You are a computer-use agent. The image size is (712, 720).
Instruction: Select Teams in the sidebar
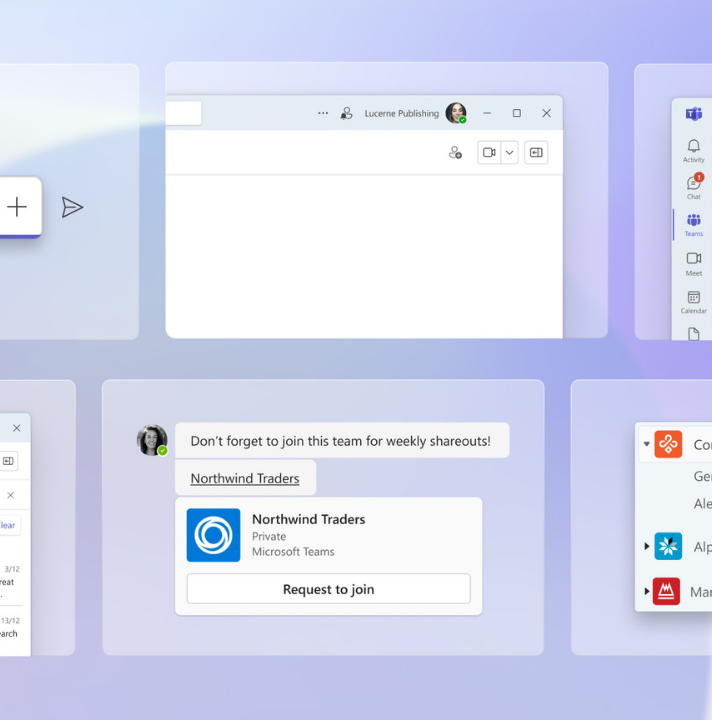[x=694, y=225]
